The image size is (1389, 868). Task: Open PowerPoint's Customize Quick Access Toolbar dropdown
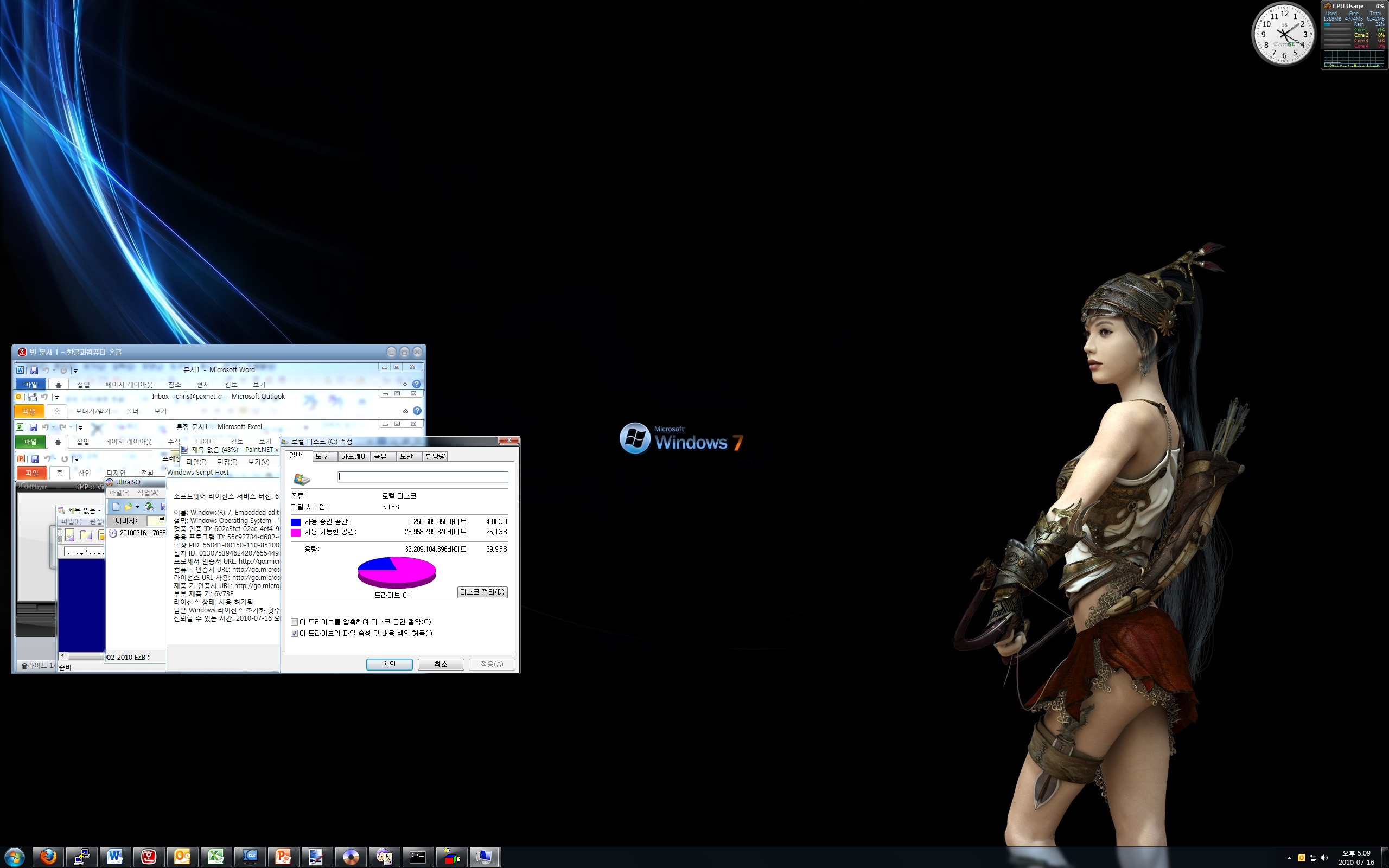click(x=77, y=459)
